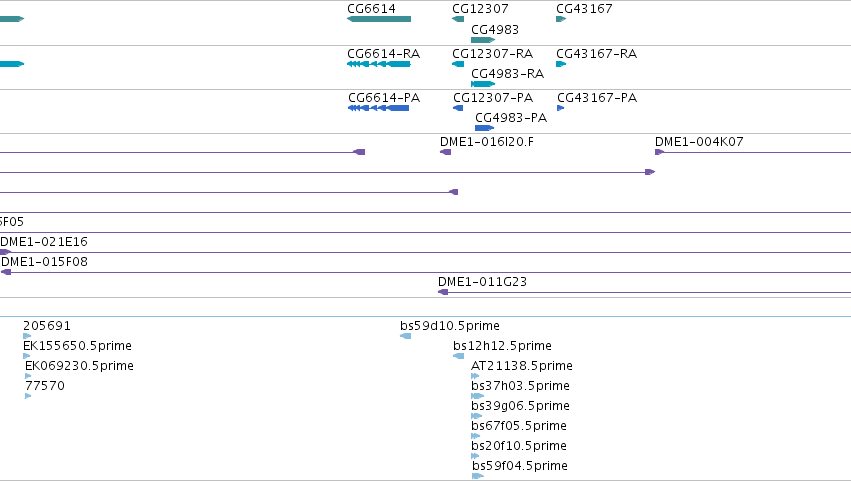Image resolution: width=851 pixels, height=481 pixels.
Task: Click the bs39g06.5prime label text
Action: pyautogui.click(x=520, y=406)
